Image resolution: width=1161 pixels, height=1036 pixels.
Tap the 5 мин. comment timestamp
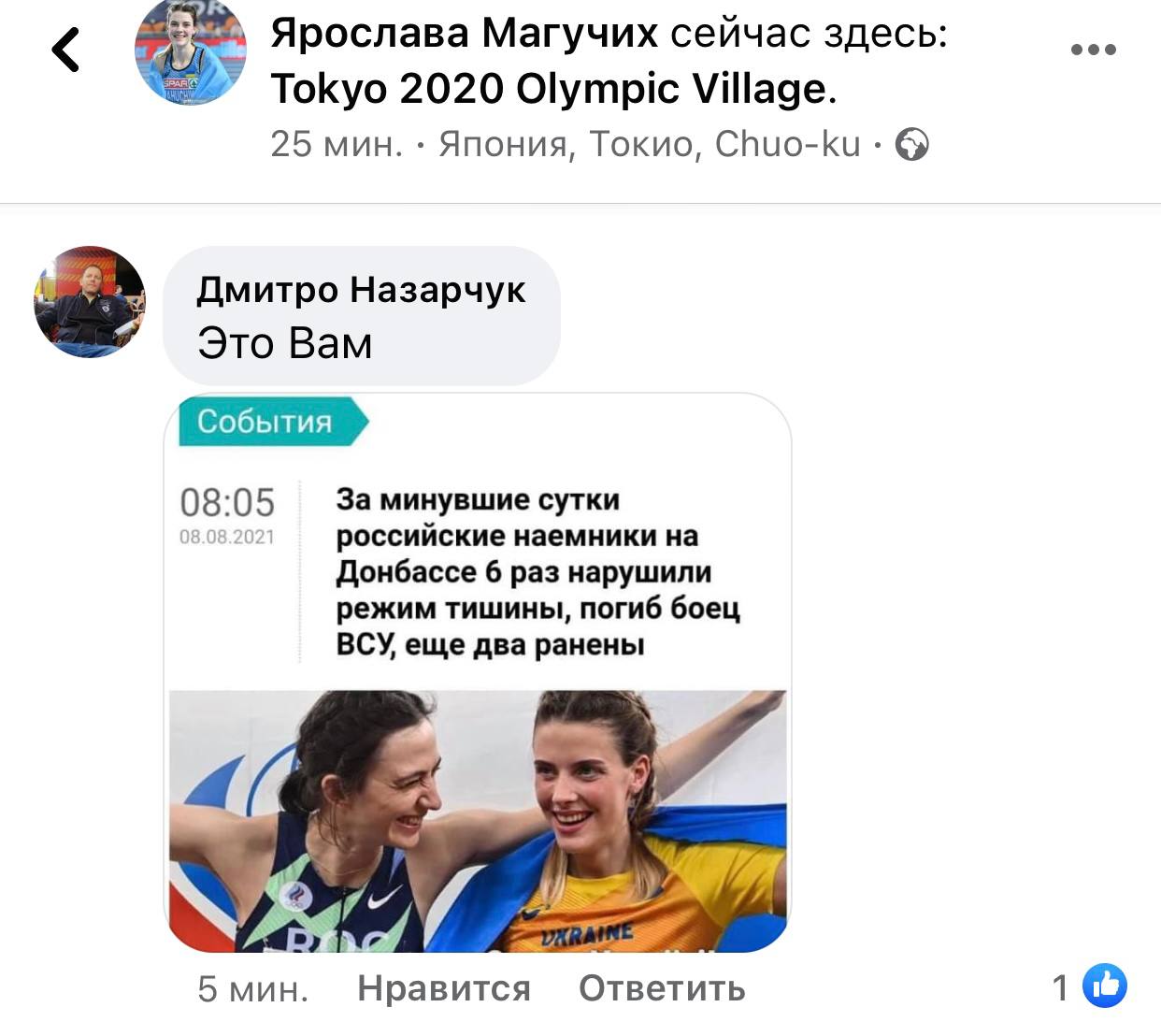tap(252, 988)
